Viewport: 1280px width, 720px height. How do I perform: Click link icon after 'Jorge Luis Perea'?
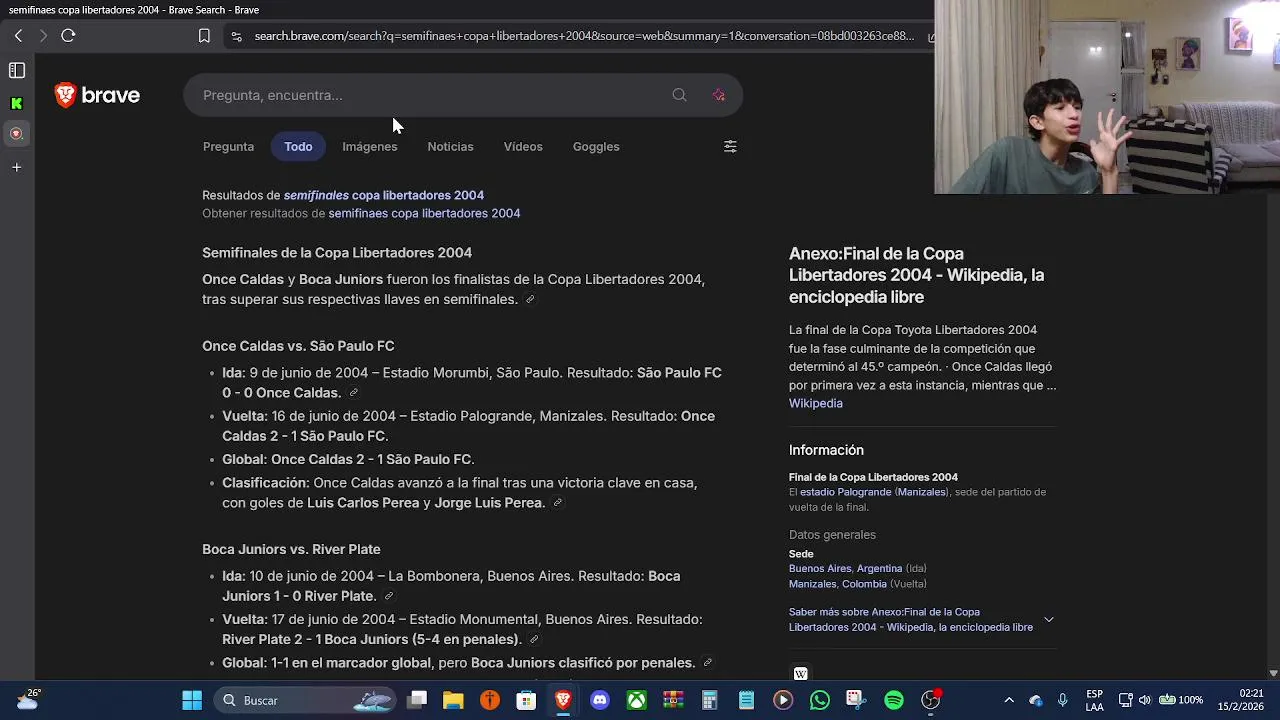coord(557,503)
